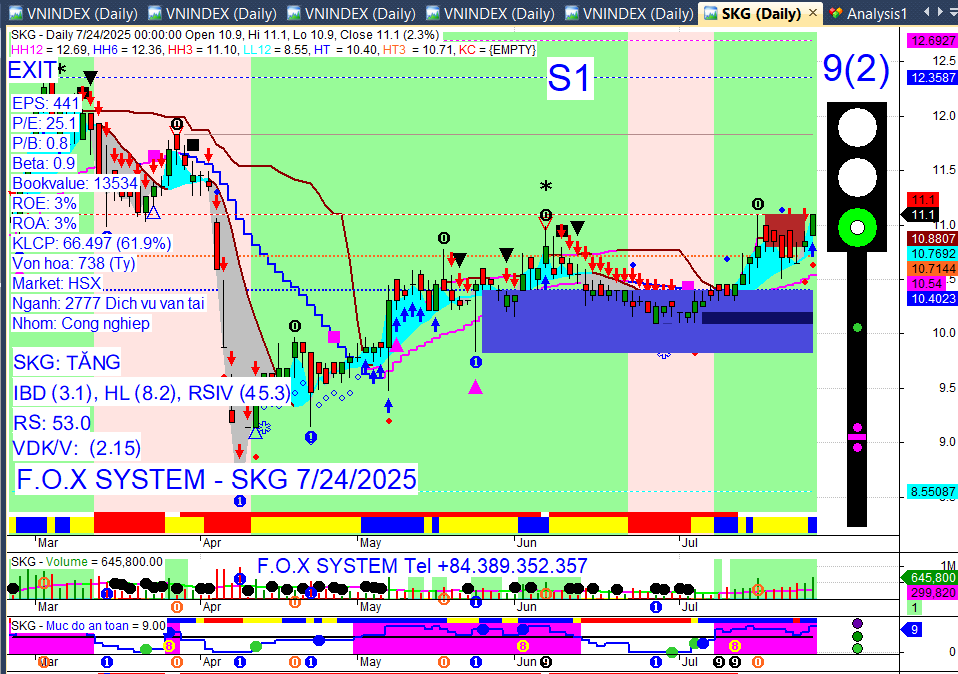Click the blue 9 safety level marker
The height and width of the screenshot is (674, 958).
[912, 629]
